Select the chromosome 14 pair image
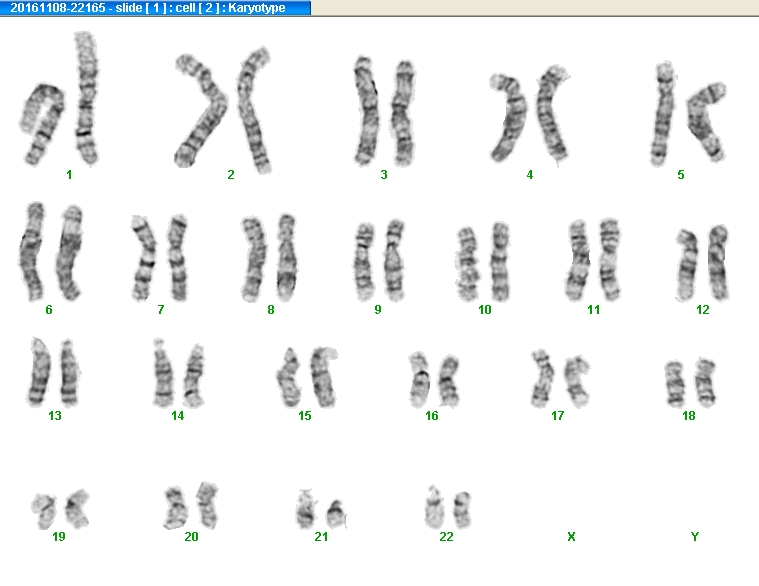Image resolution: width=759 pixels, height=586 pixels. click(179, 374)
